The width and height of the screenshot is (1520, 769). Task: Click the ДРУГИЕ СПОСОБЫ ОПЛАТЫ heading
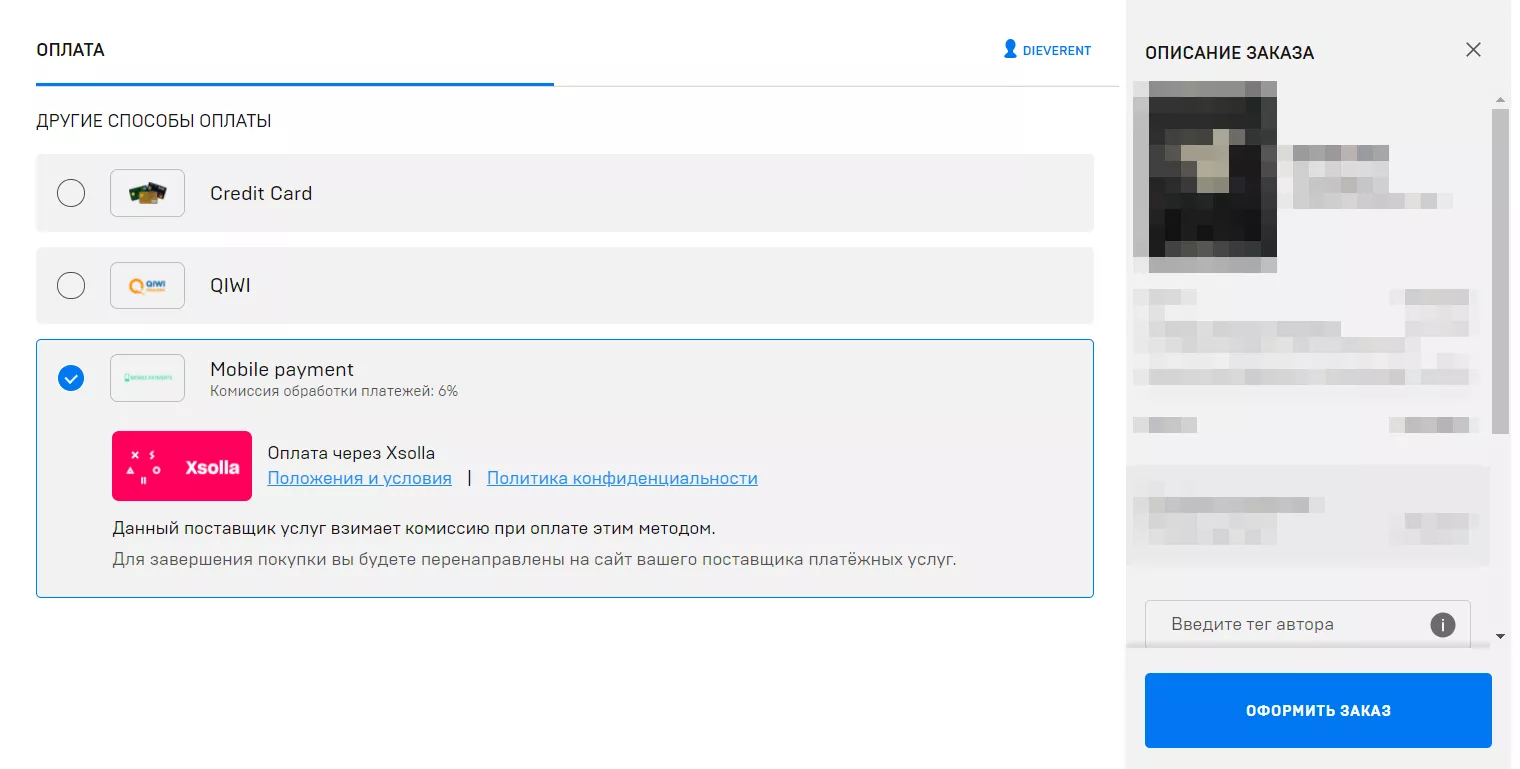click(154, 121)
